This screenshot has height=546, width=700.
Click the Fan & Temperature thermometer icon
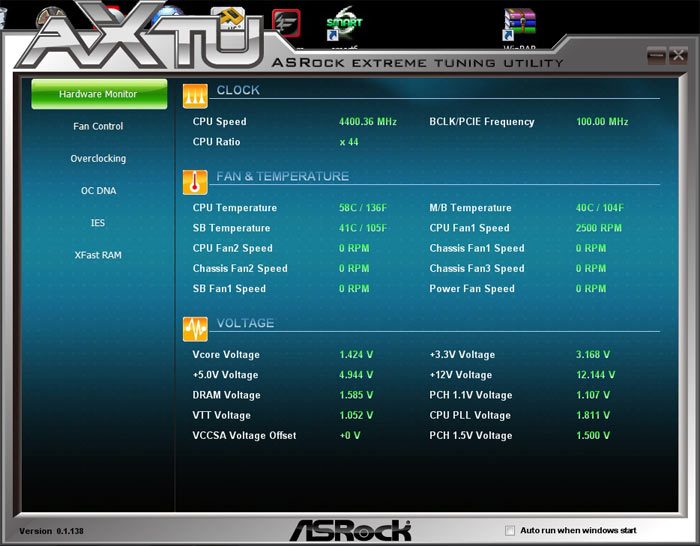(x=195, y=181)
